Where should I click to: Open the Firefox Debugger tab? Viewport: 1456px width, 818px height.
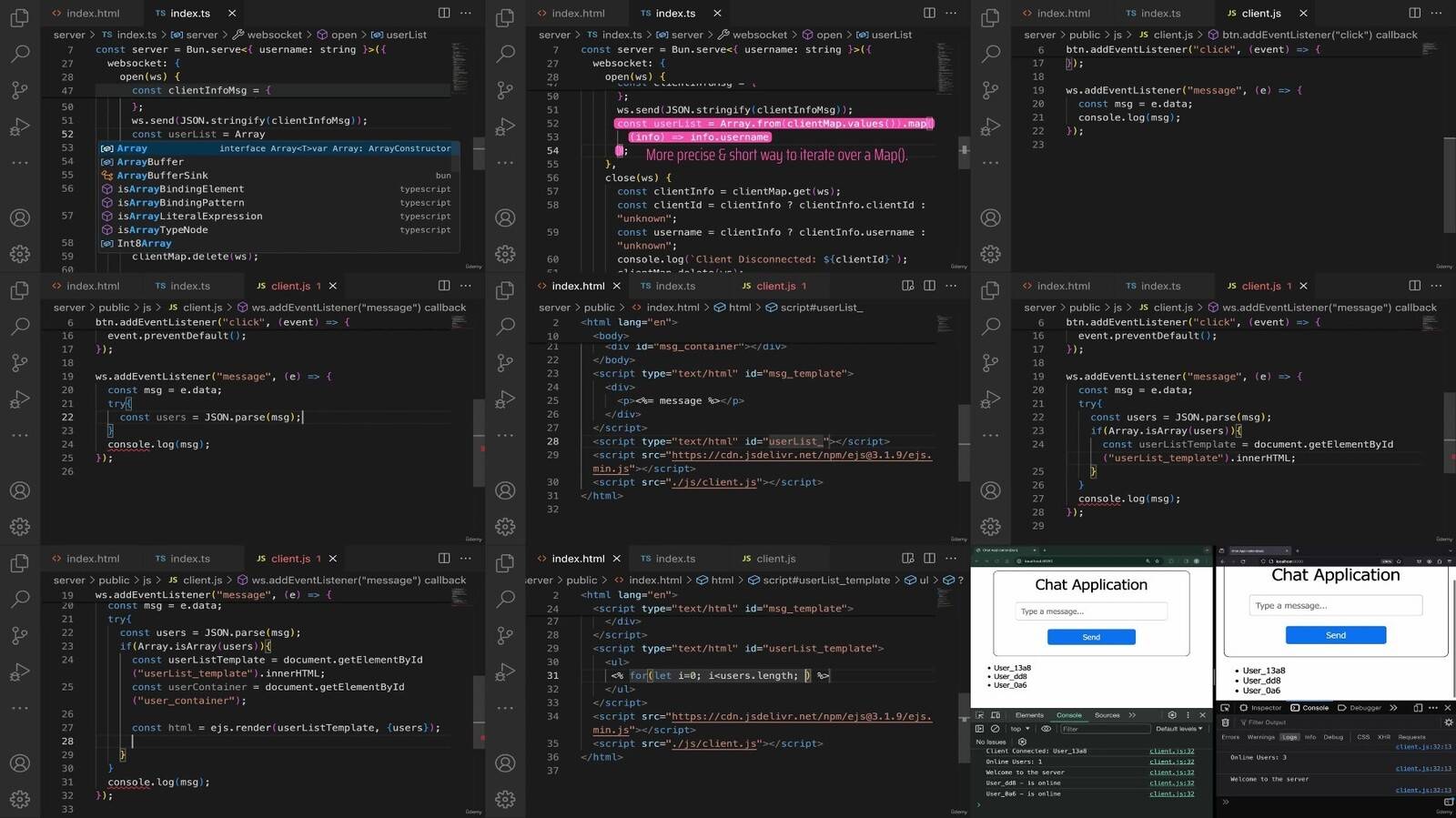pos(1364,708)
